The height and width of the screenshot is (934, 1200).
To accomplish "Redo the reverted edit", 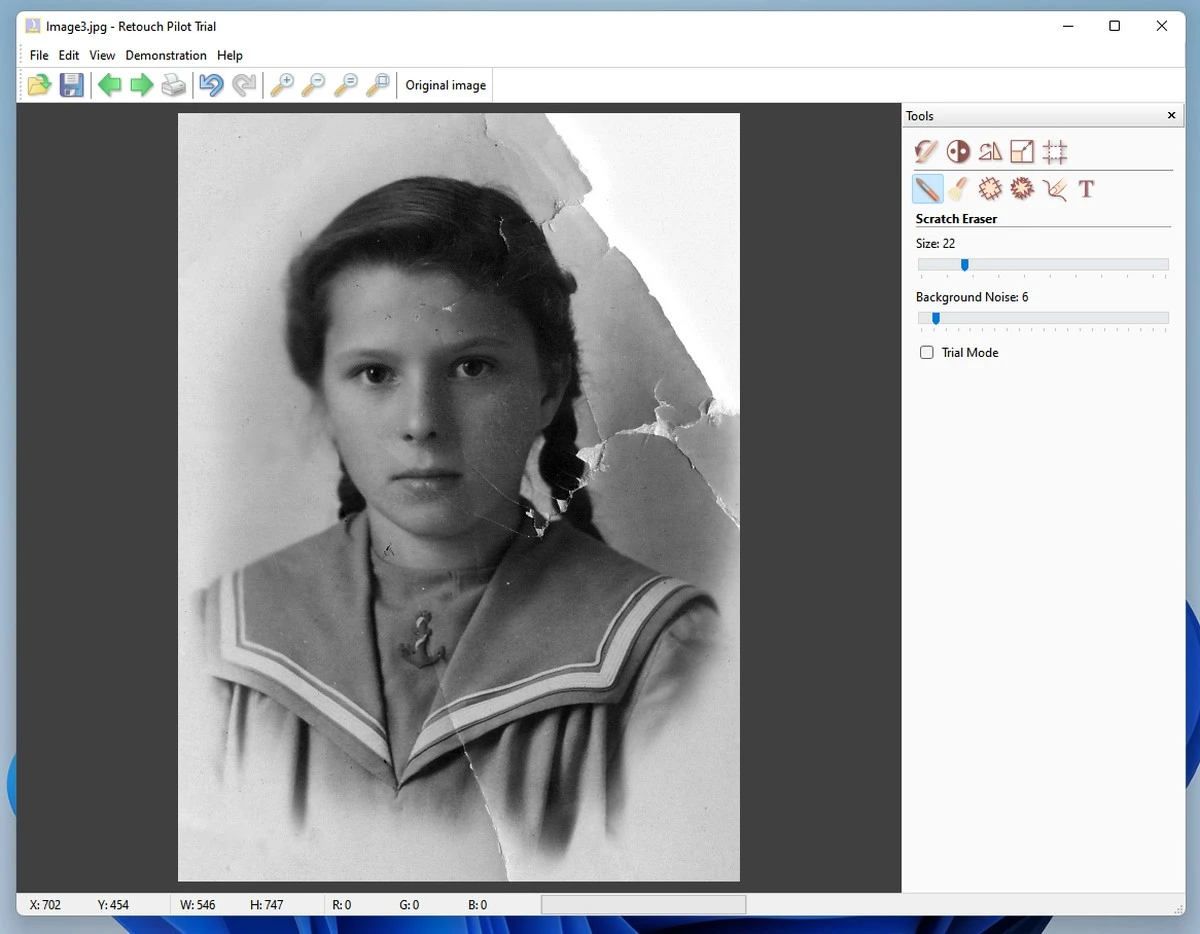I will [x=244, y=85].
